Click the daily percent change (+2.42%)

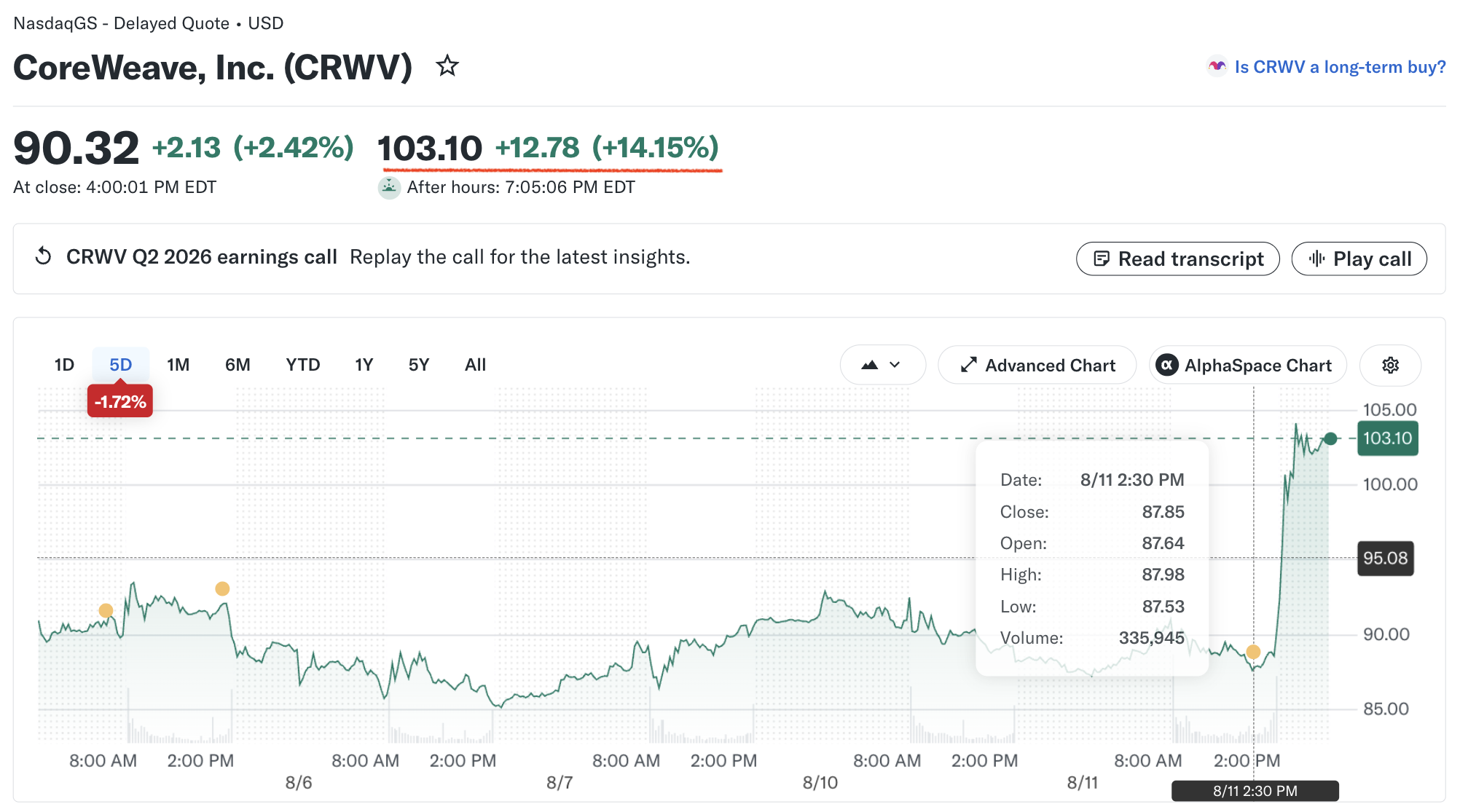(x=294, y=148)
